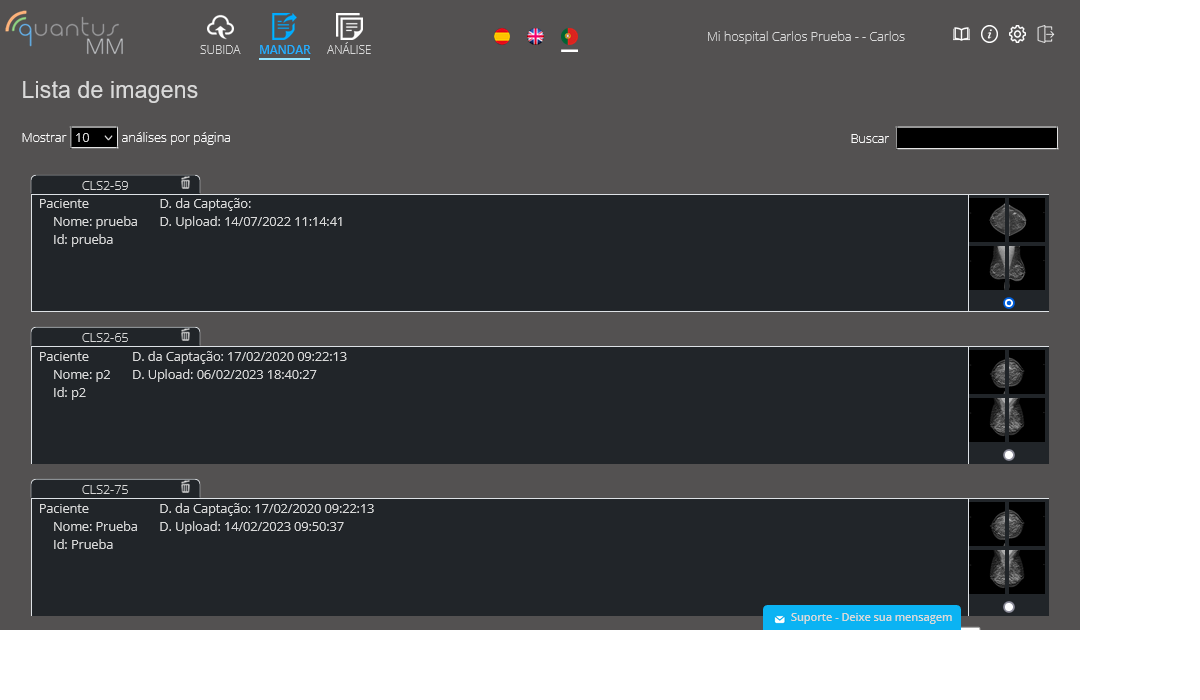Image resolution: width=1200 pixels, height=700 pixels.
Task: Open the top mammogram thumbnail of CLS2-59
Action: click(1007, 220)
